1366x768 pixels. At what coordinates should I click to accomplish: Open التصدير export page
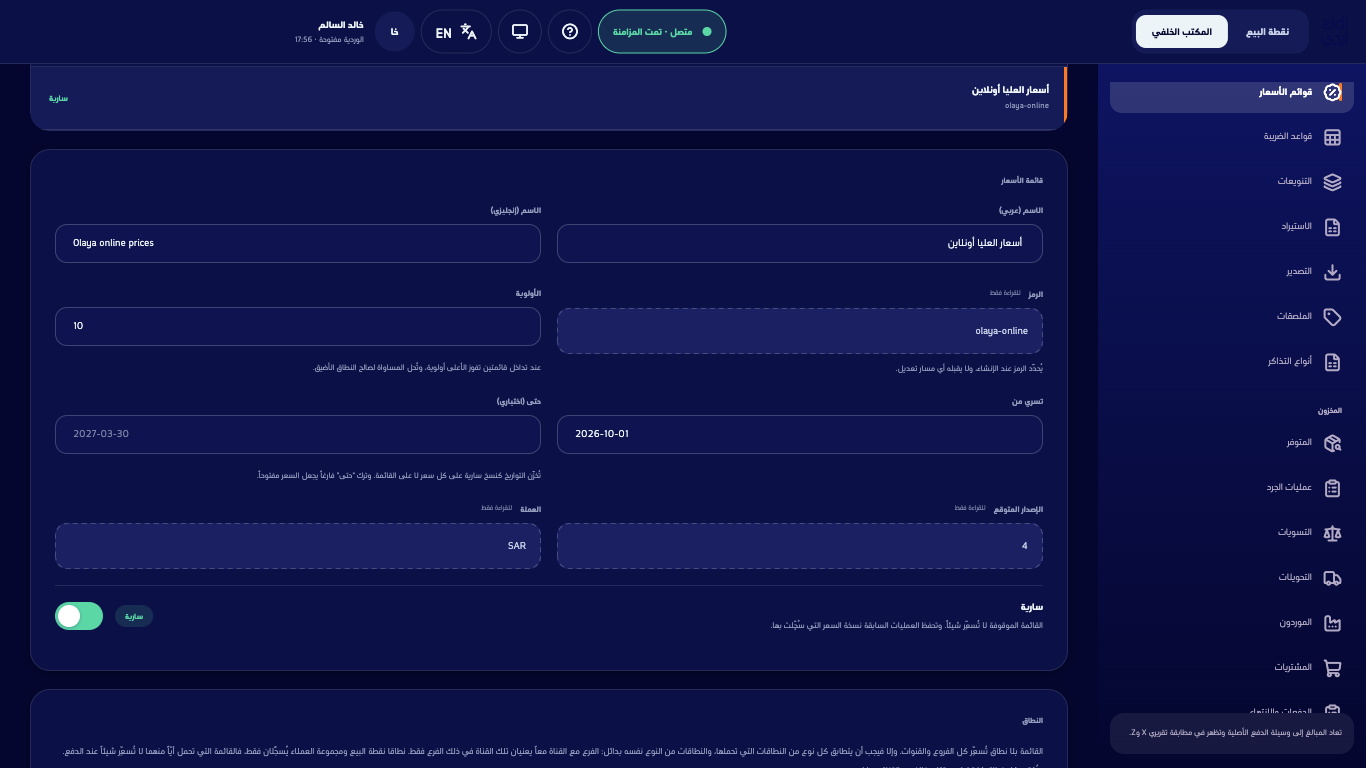click(x=1231, y=272)
